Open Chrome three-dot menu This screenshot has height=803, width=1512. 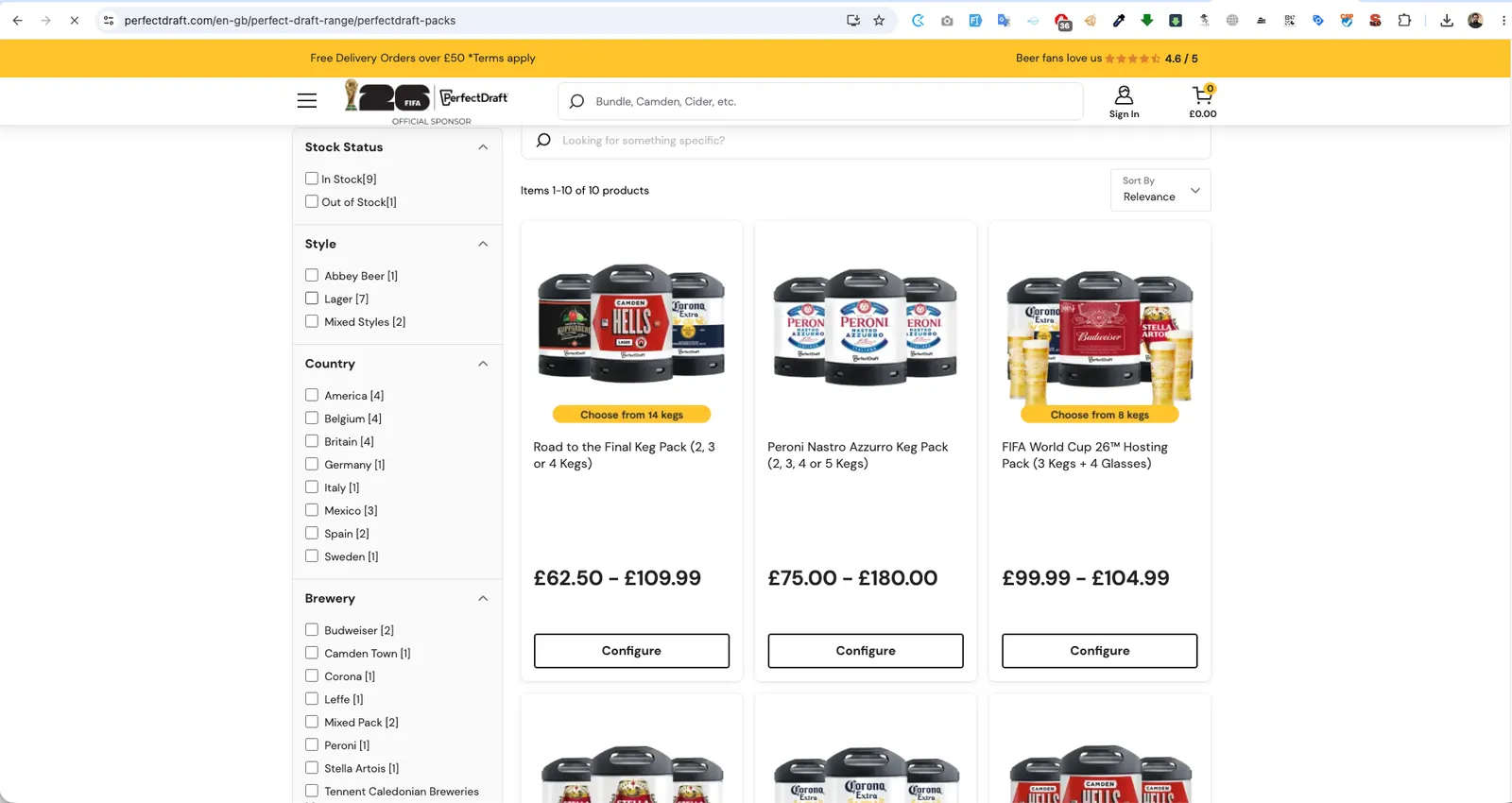(x=1503, y=20)
